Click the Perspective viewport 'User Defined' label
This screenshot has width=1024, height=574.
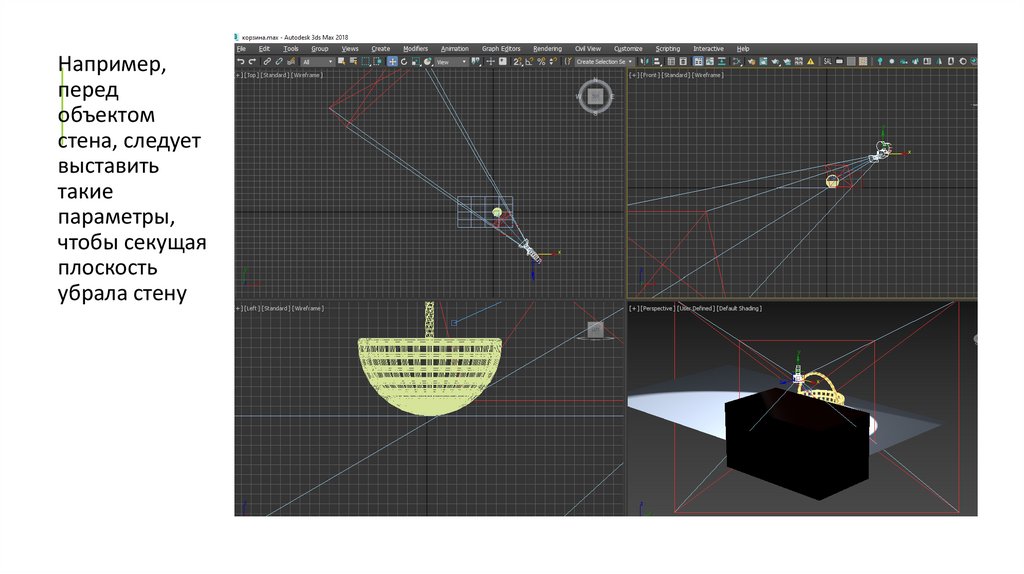tap(695, 308)
